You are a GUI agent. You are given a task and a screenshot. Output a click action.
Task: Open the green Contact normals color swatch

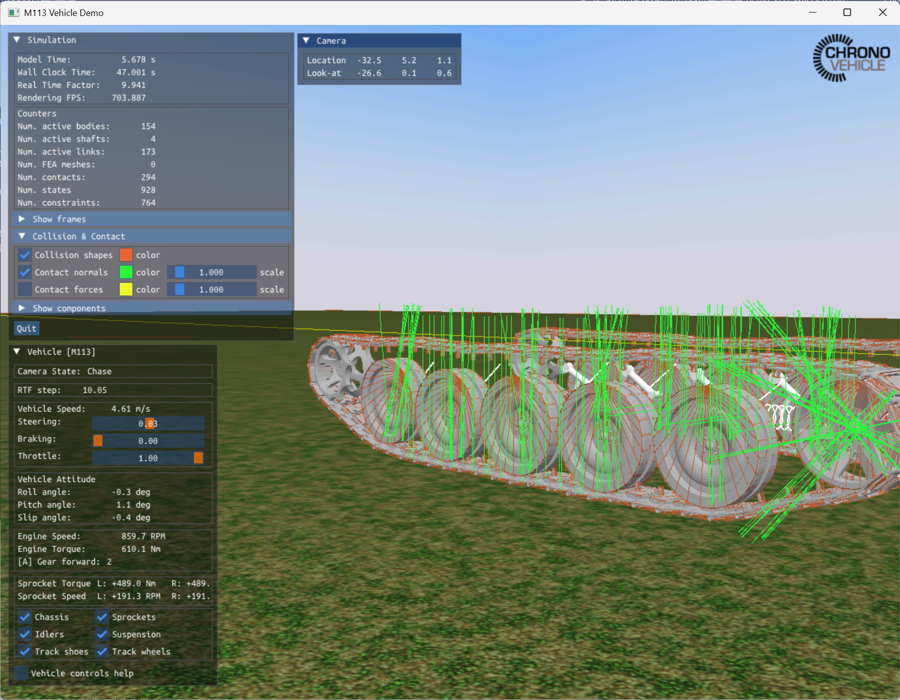pyautogui.click(x=126, y=272)
